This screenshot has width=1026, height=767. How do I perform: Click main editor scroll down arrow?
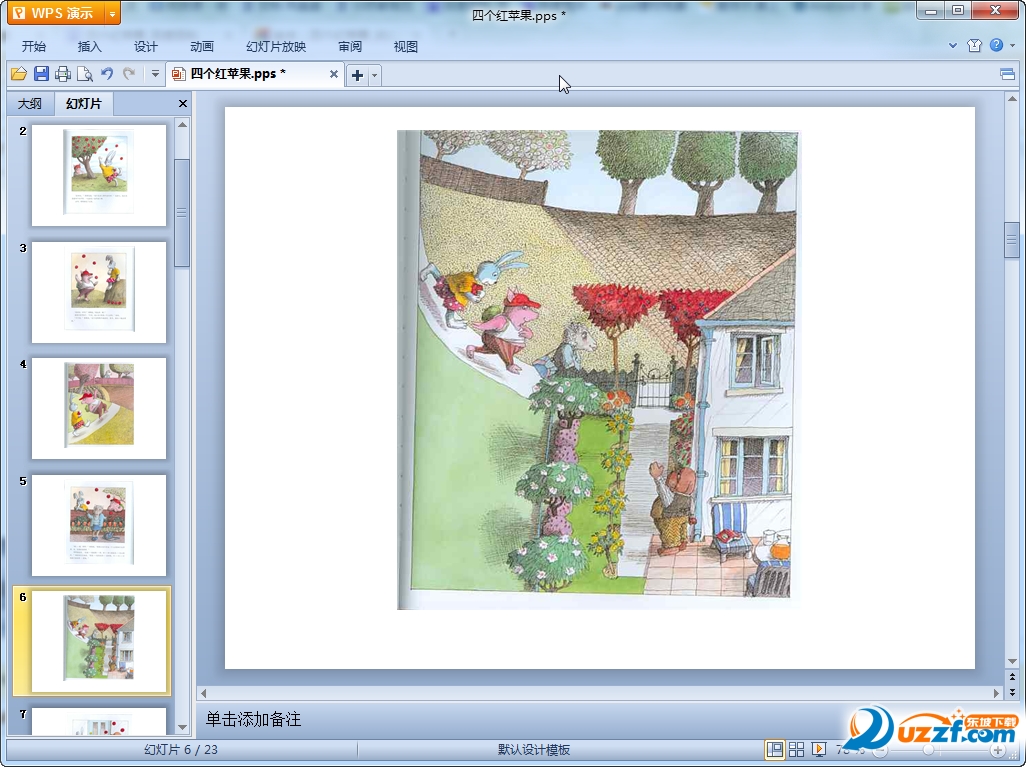pos(1012,661)
